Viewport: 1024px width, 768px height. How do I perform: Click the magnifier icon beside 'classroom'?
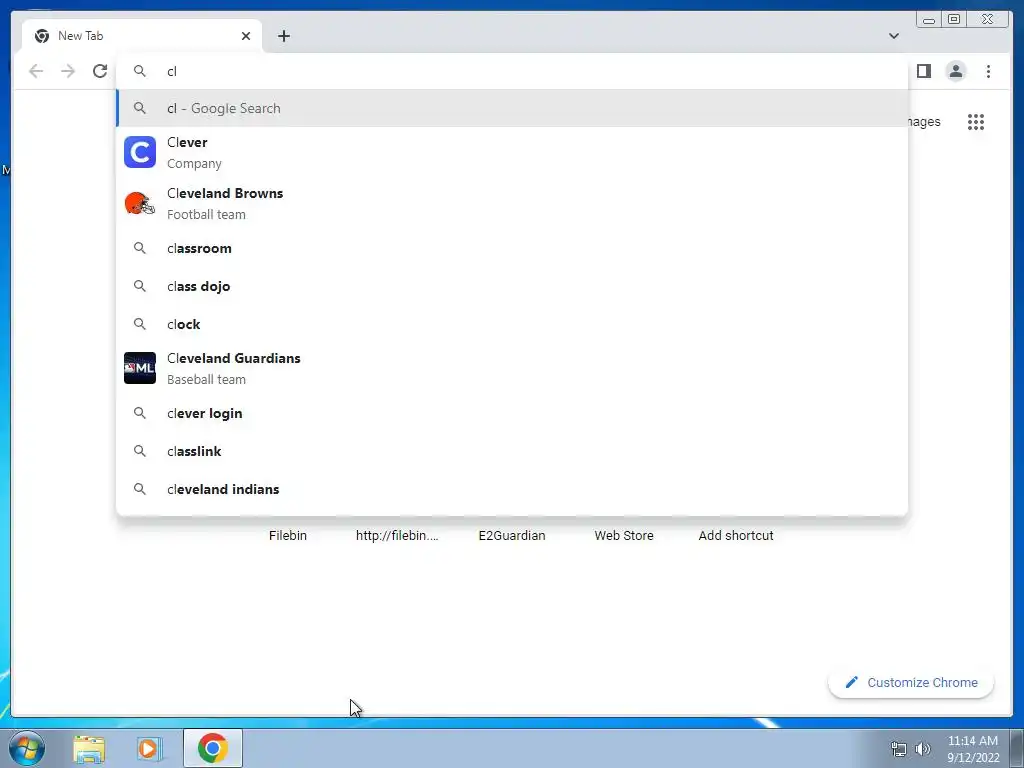point(140,248)
